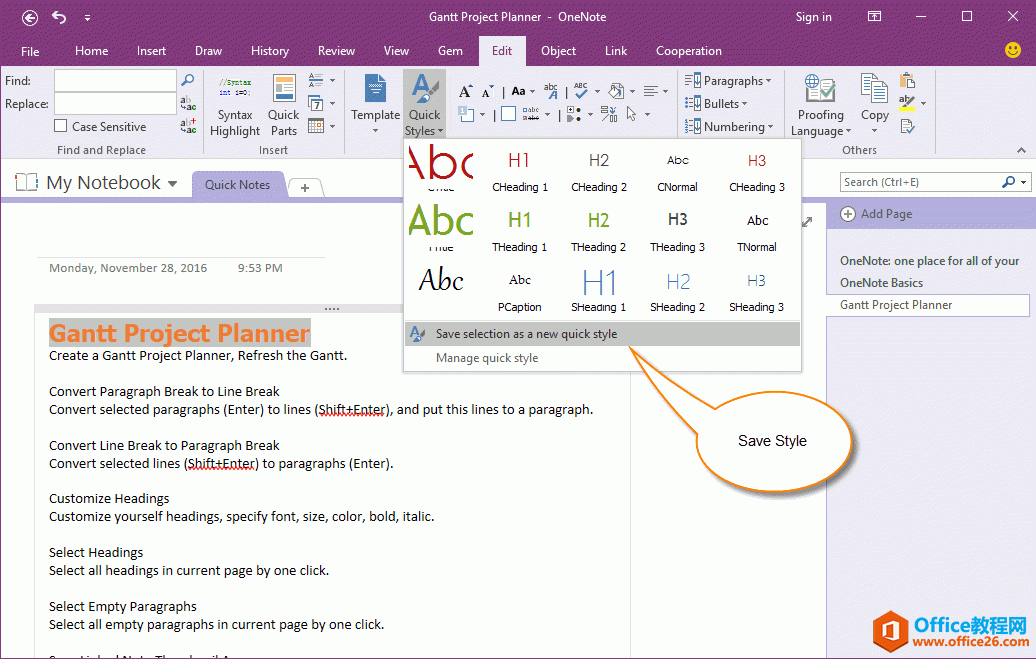1036x659 pixels.
Task: Apply the THeading 2 quick style
Action: click(x=598, y=229)
